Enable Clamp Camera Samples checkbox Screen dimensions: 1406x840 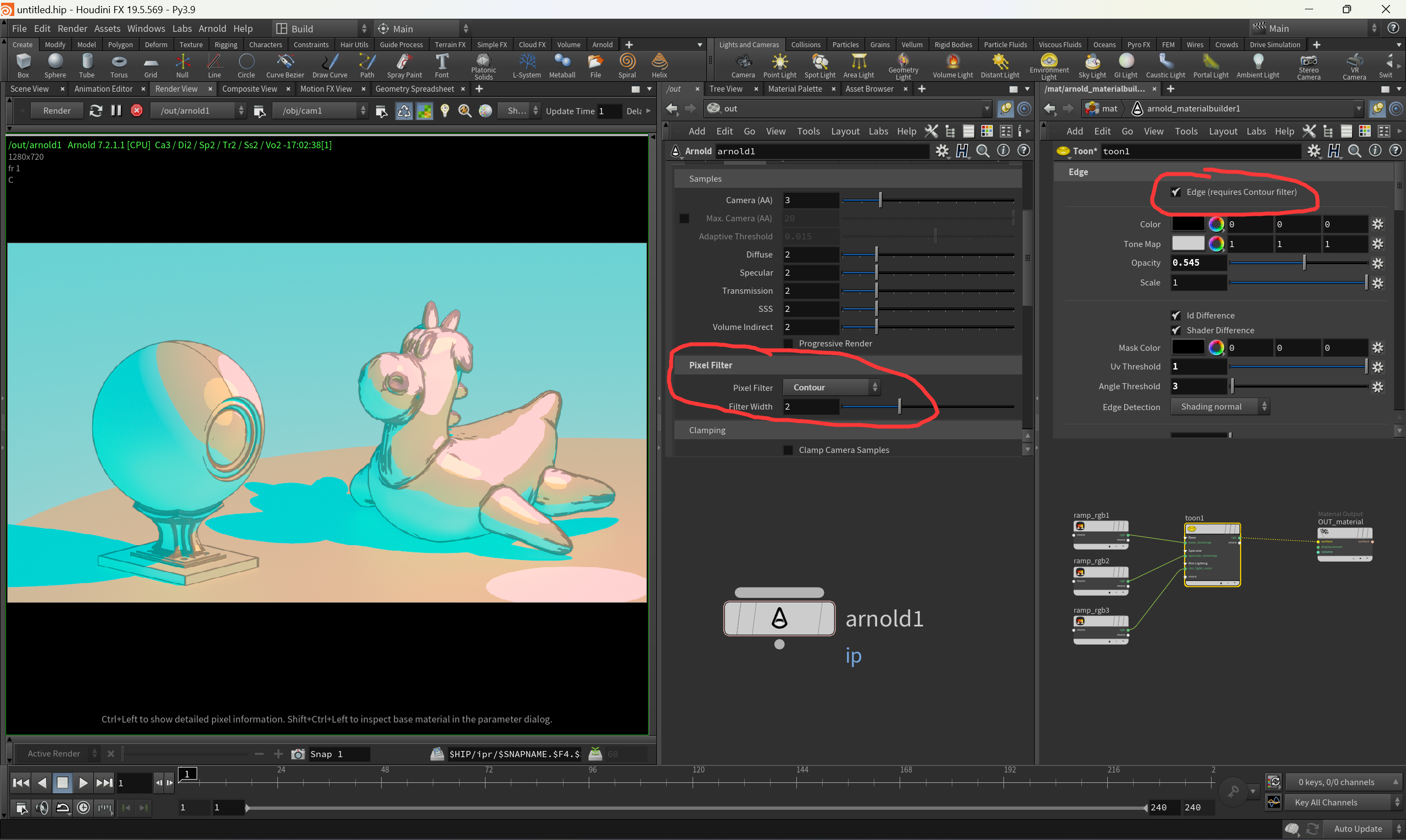point(788,450)
